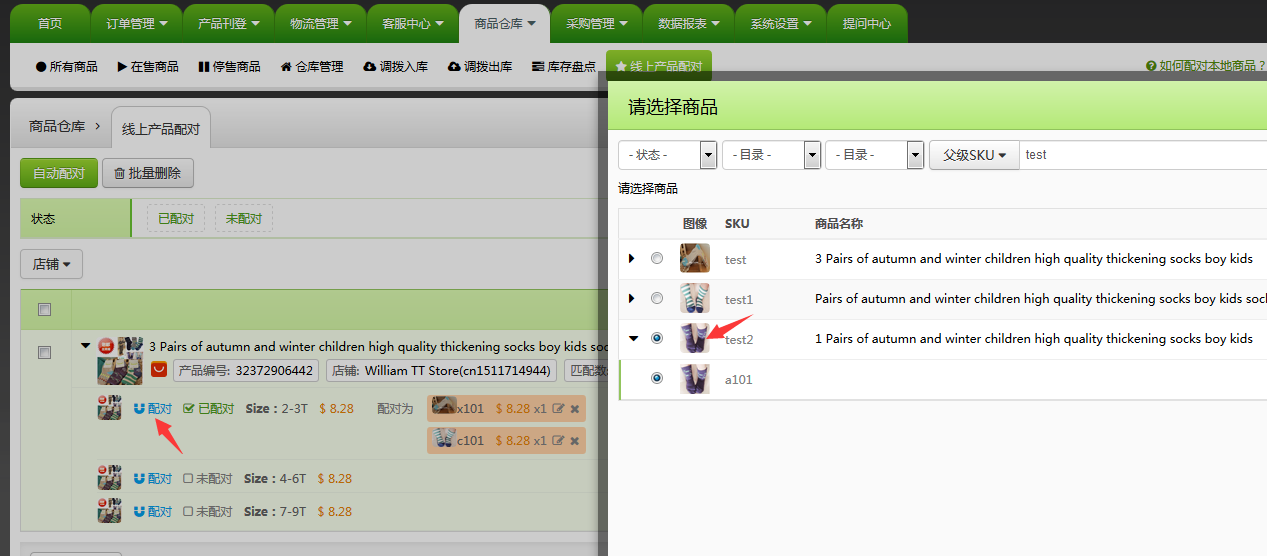Click the main product listing thumbnail
Screen dimensions: 1267x556
119,360
